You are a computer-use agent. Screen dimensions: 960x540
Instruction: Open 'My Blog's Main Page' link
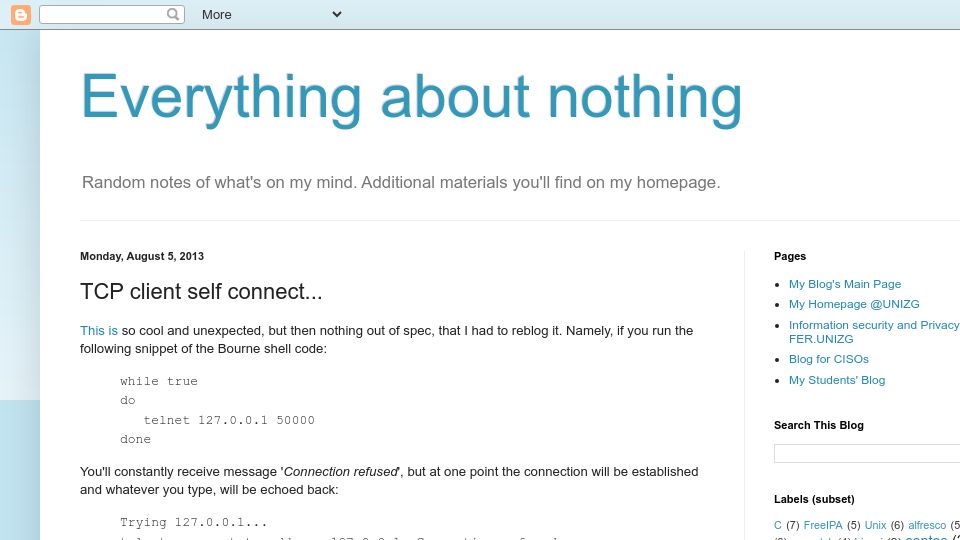tap(844, 284)
